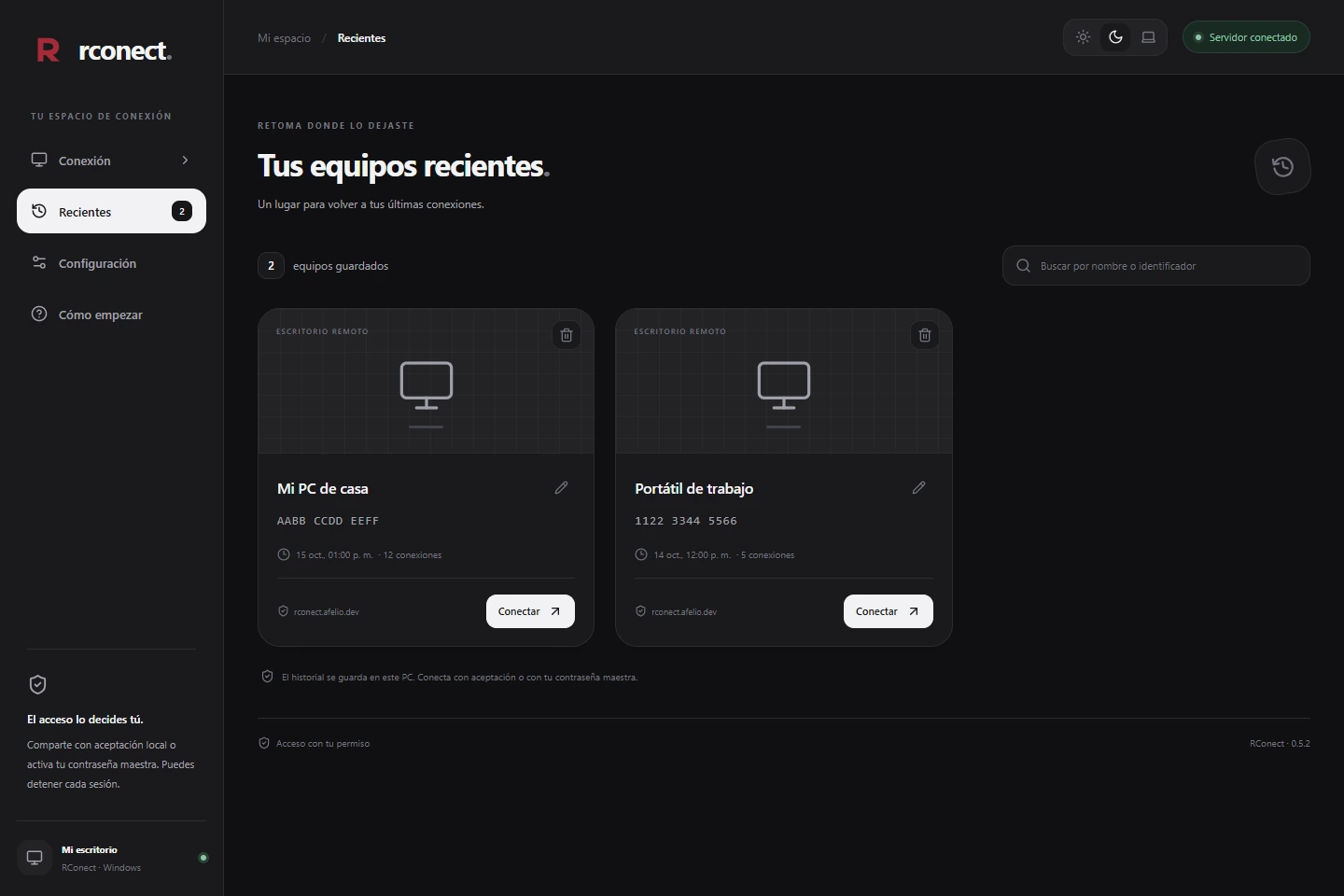Switch to system theme
1344x896 pixels.
(1148, 37)
